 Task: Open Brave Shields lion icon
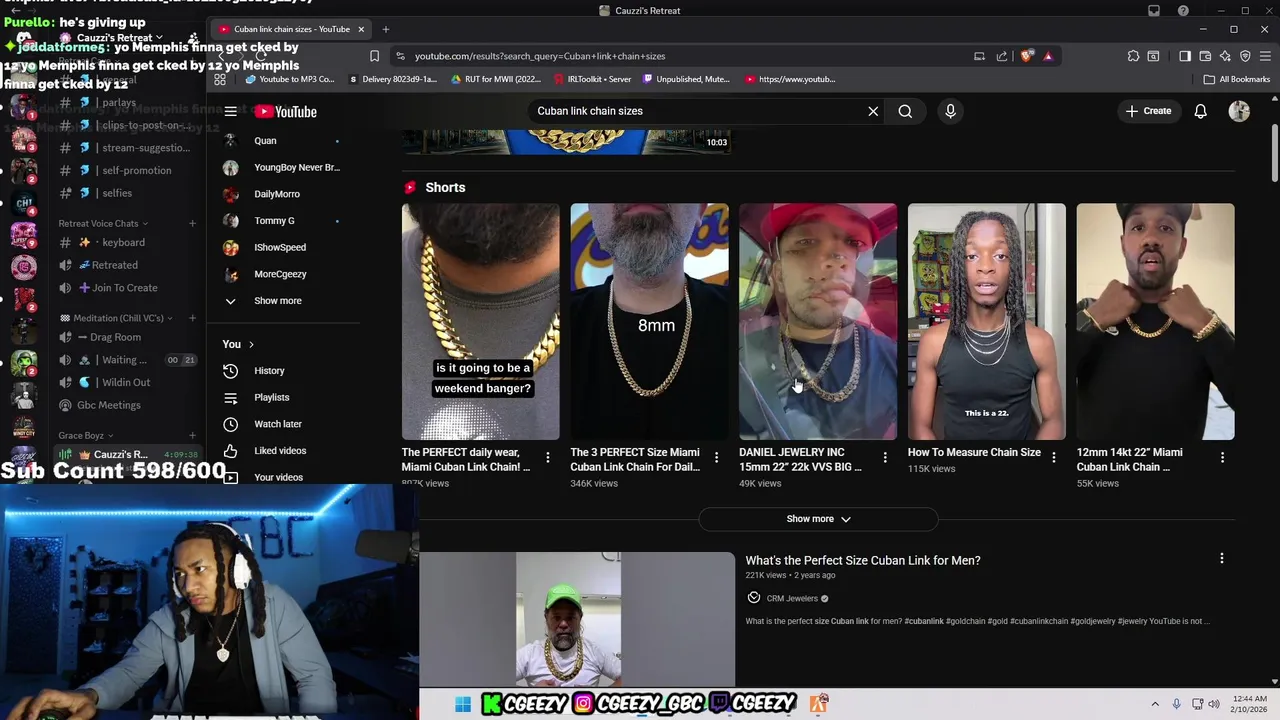point(1027,56)
